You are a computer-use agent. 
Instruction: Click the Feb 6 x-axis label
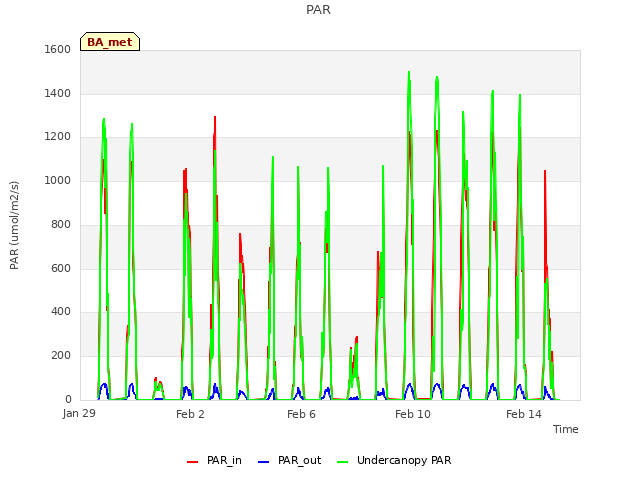tap(301, 414)
